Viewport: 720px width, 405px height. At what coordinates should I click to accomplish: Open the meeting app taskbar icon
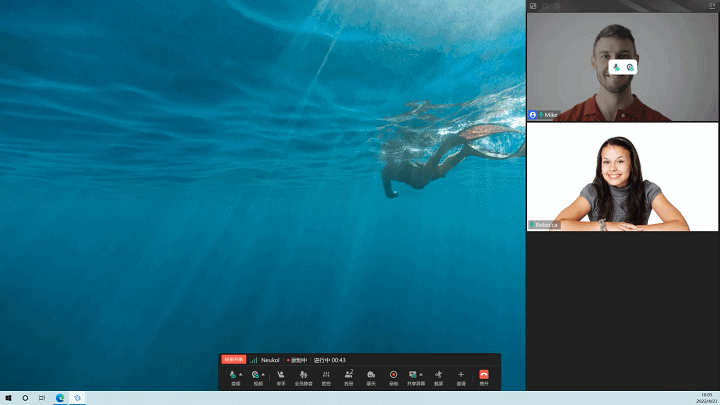77,398
